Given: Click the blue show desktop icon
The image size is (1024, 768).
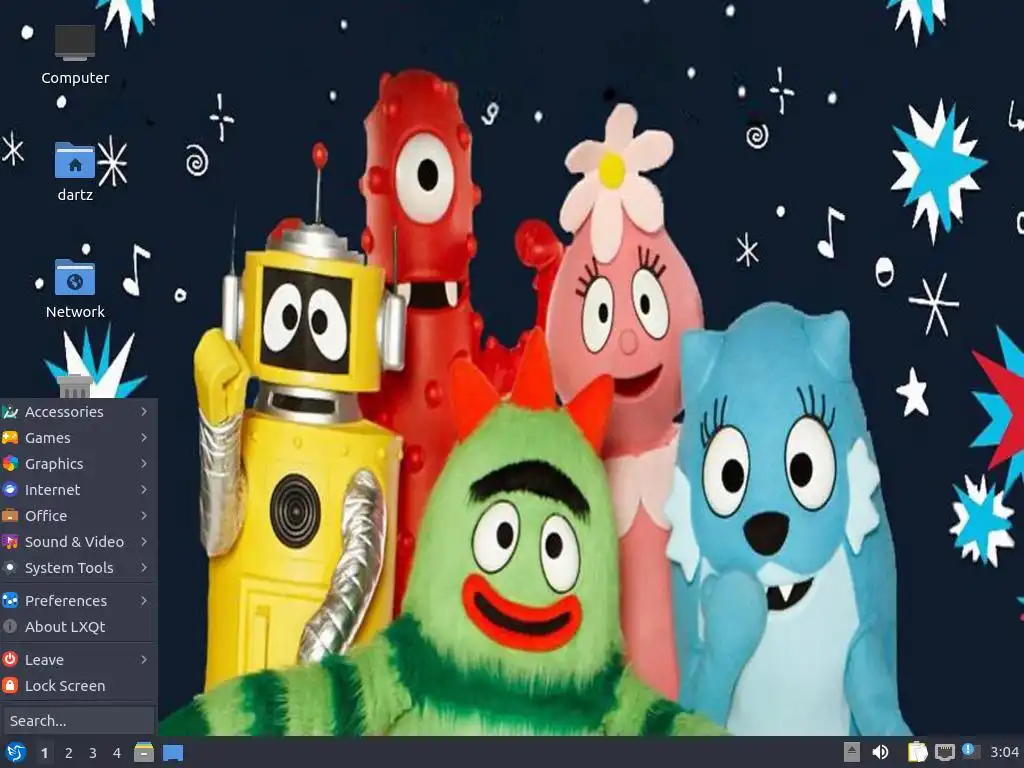Looking at the screenshot, I should tap(173, 753).
